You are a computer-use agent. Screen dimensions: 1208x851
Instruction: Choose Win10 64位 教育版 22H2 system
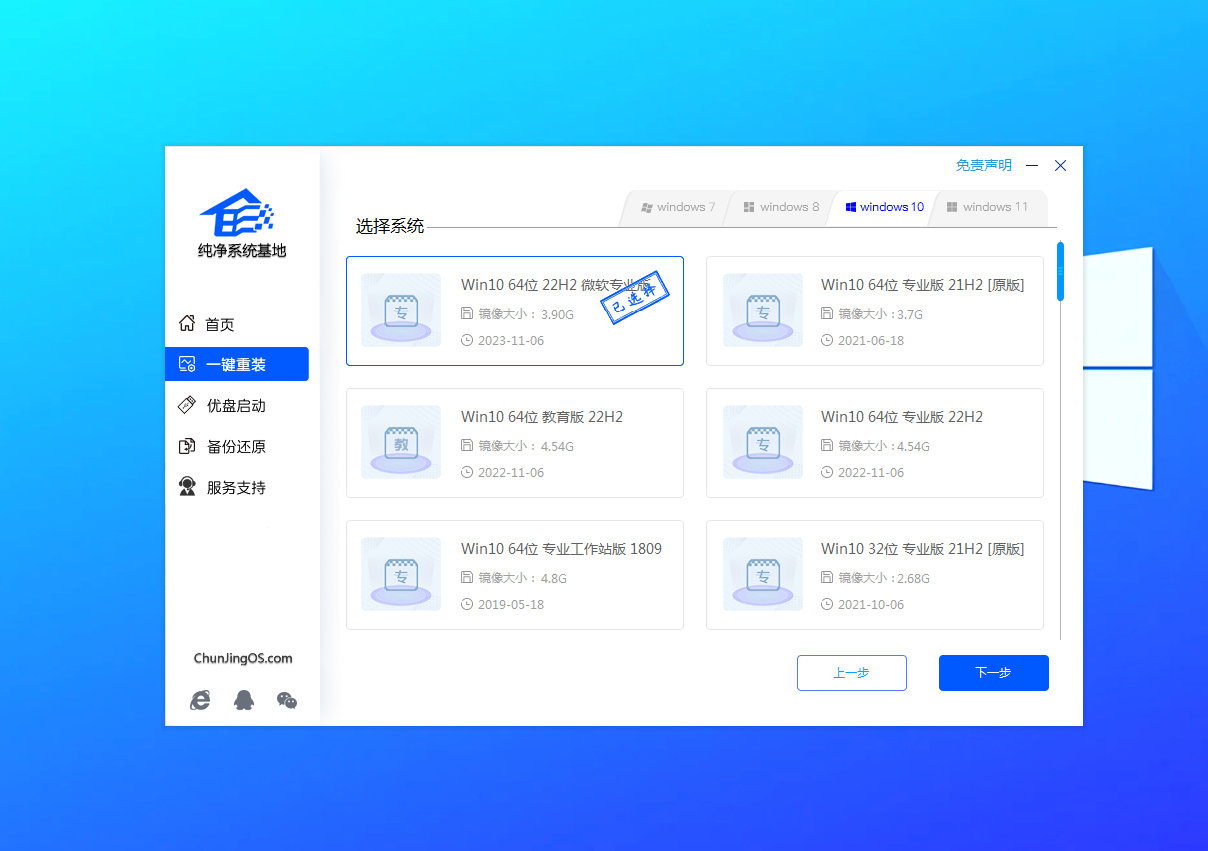click(515, 443)
